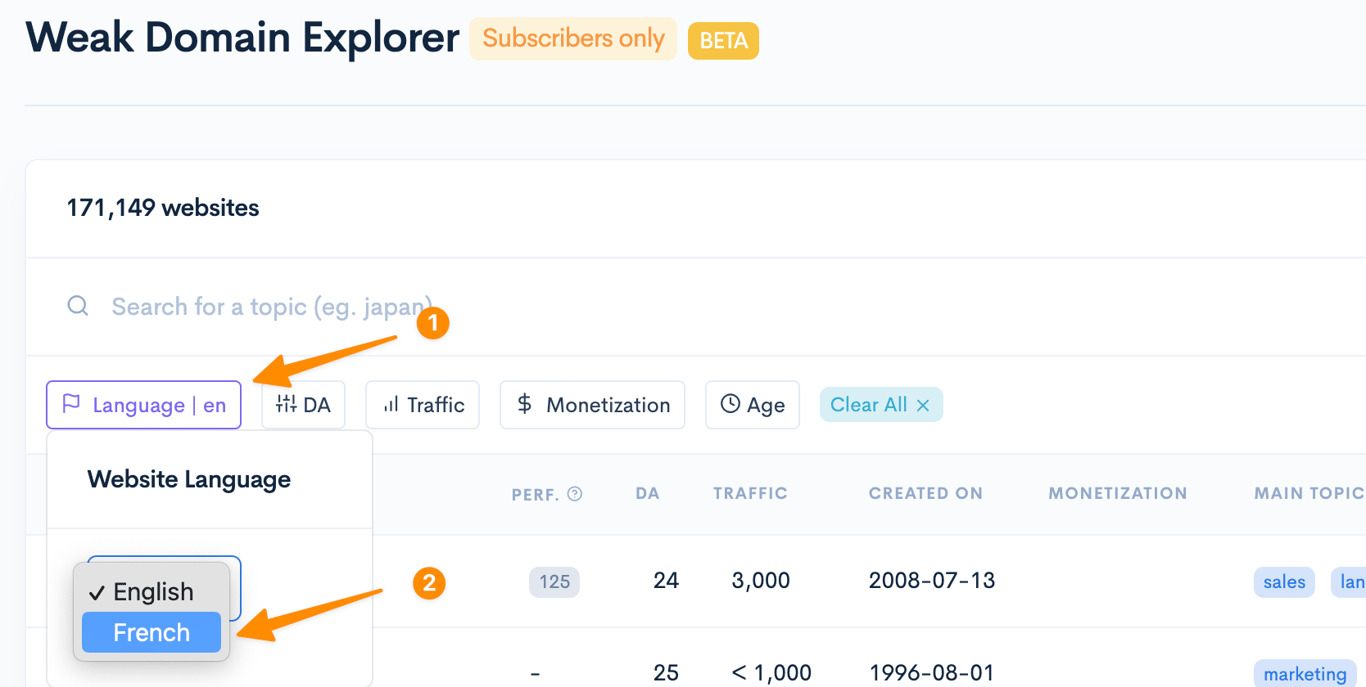1366x687 pixels.
Task: Click the Clear All filters button
Action: point(881,405)
